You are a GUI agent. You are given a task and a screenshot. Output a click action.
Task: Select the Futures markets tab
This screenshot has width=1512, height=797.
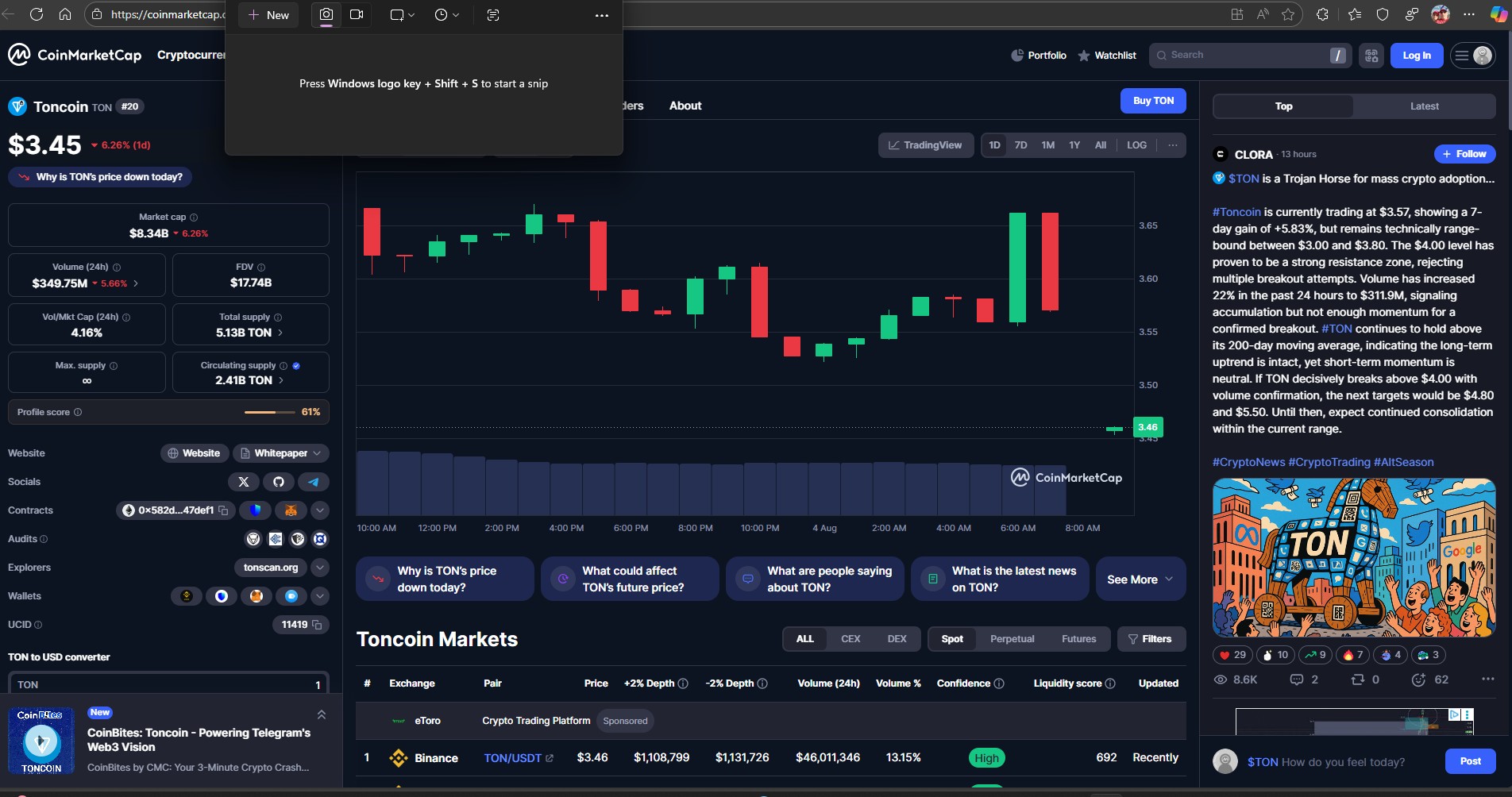pos(1078,639)
